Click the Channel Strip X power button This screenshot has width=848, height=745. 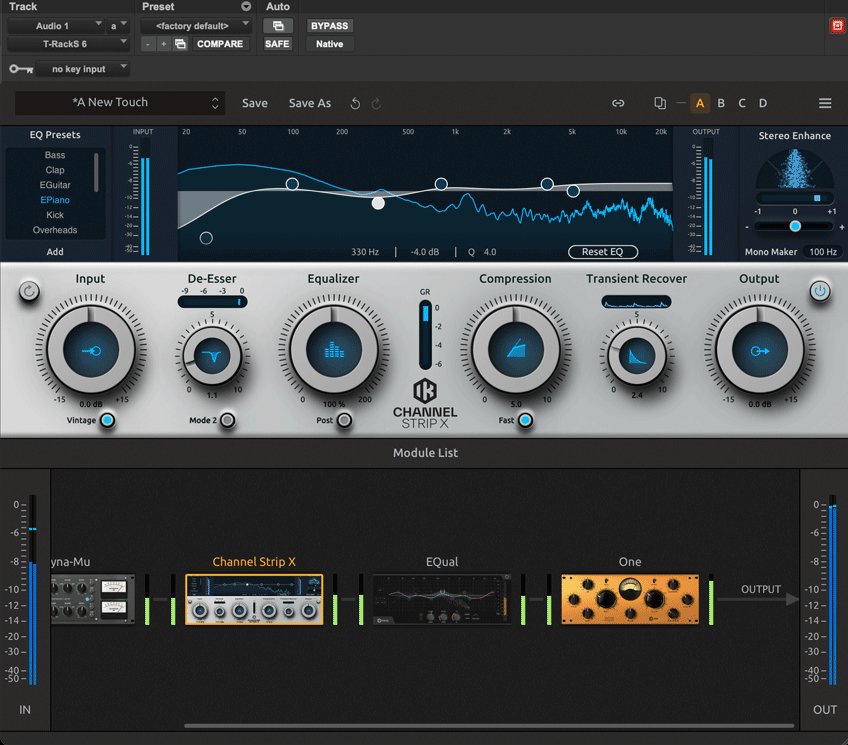pyautogui.click(x=820, y=291)
